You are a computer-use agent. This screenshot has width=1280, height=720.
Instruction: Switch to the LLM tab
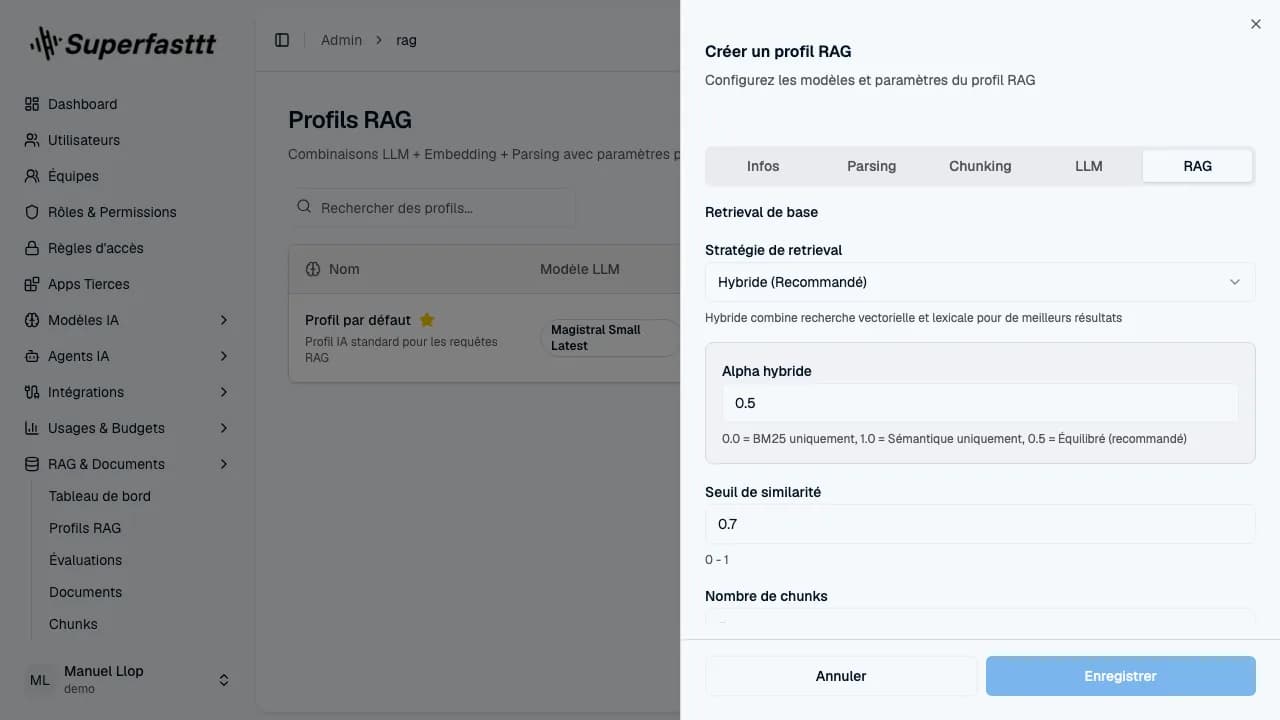[1089, 166]
